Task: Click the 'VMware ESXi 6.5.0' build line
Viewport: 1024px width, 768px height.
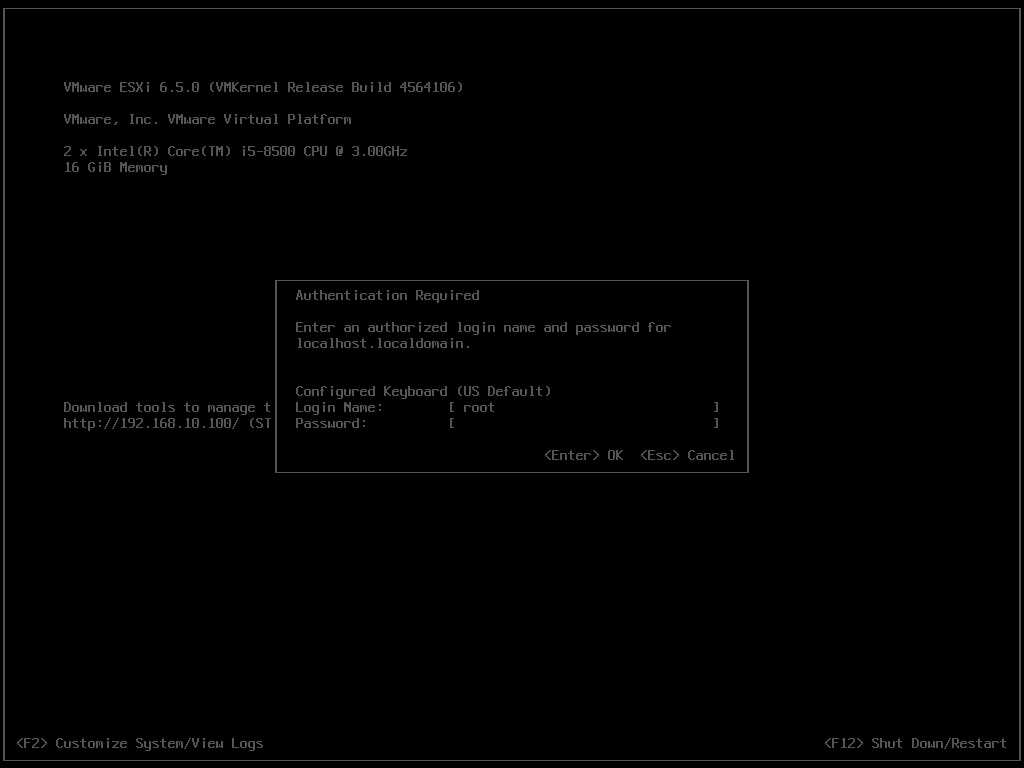Action: tap(263, 87)
